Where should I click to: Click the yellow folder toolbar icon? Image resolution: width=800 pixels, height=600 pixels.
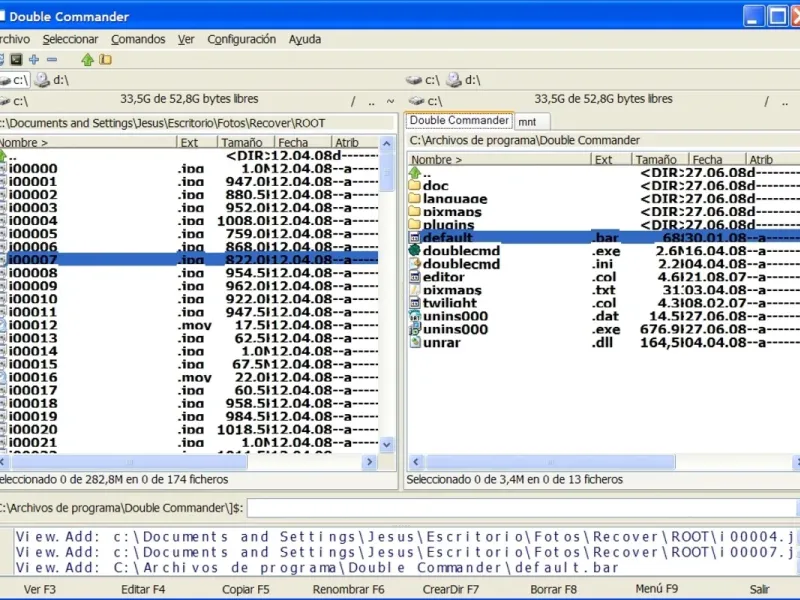pos(105,60)
